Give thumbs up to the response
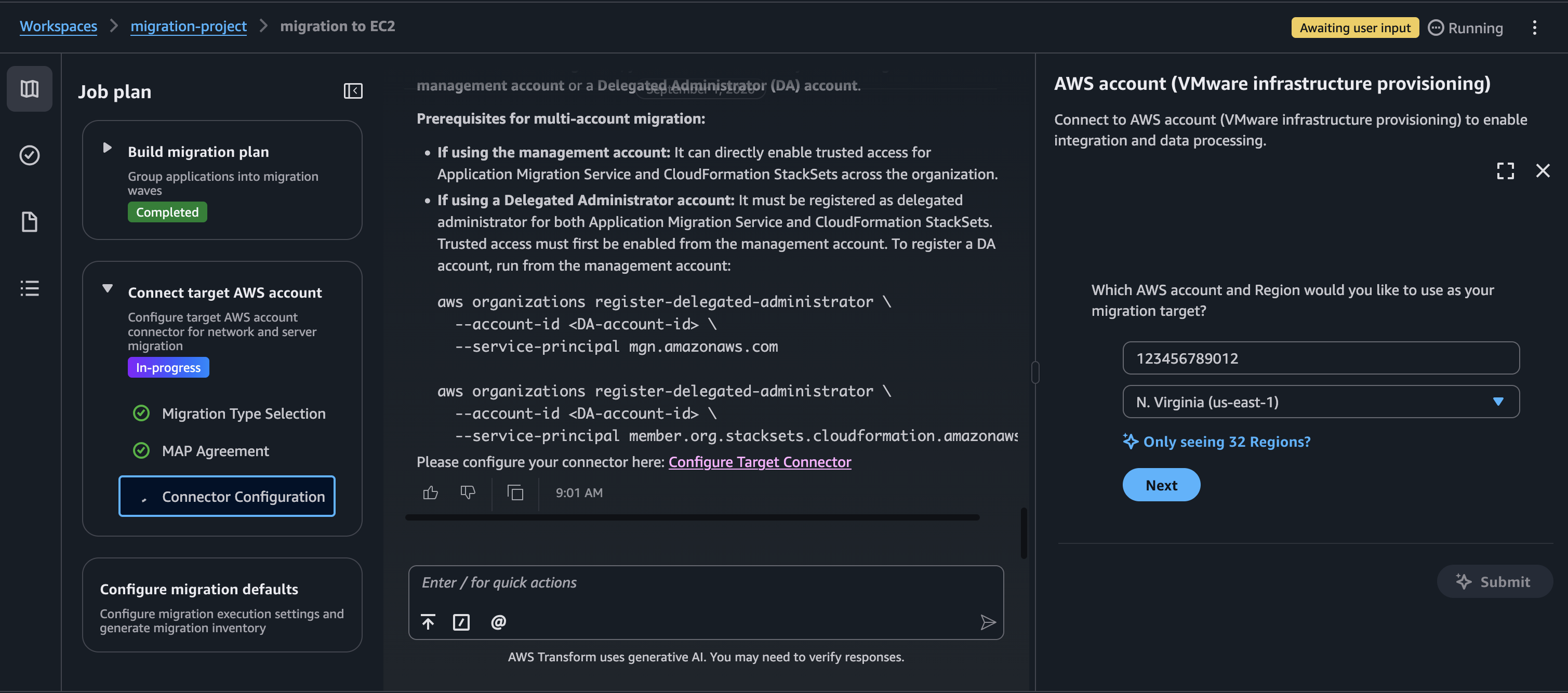The width and height of the screenshot is (1568, 693). [430, 492]
